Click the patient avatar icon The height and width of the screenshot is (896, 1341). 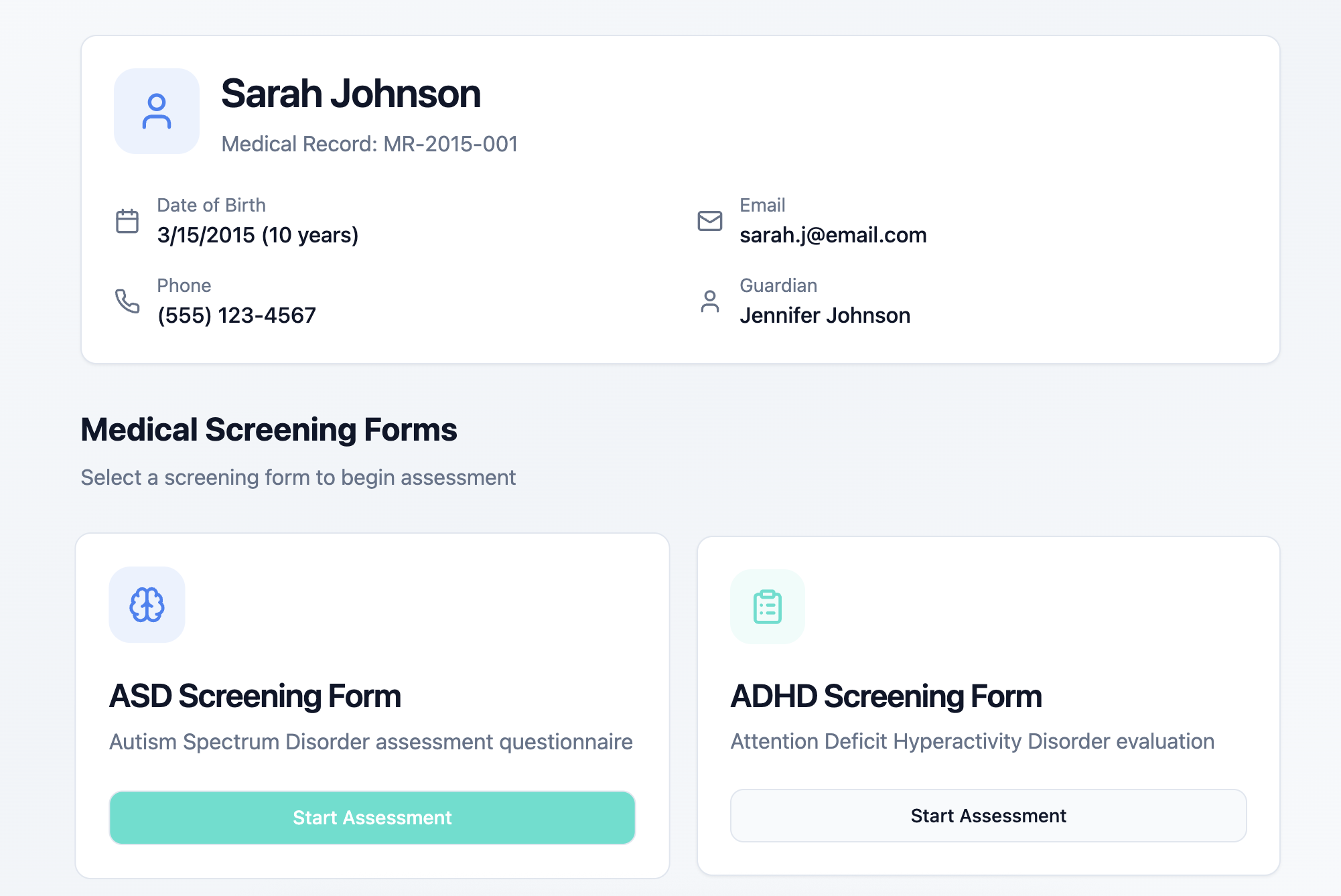(x=156, y=111)
